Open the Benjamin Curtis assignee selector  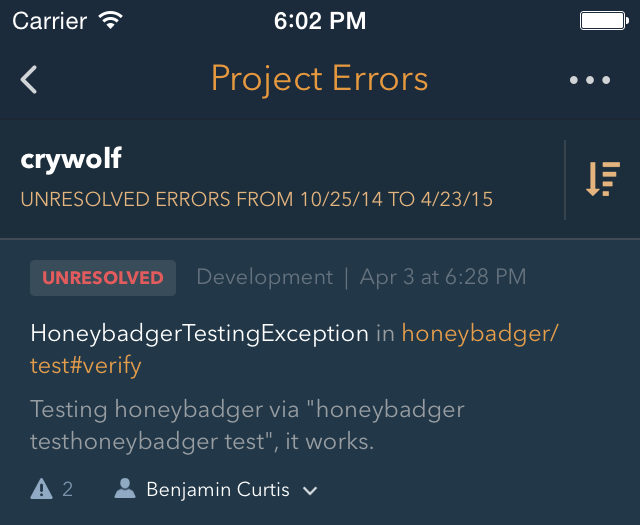coord(217,490)
